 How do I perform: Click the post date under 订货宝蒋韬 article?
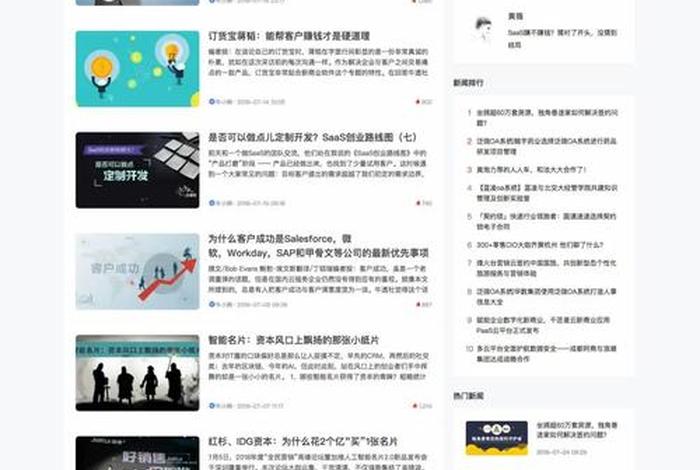coord(261,102)
